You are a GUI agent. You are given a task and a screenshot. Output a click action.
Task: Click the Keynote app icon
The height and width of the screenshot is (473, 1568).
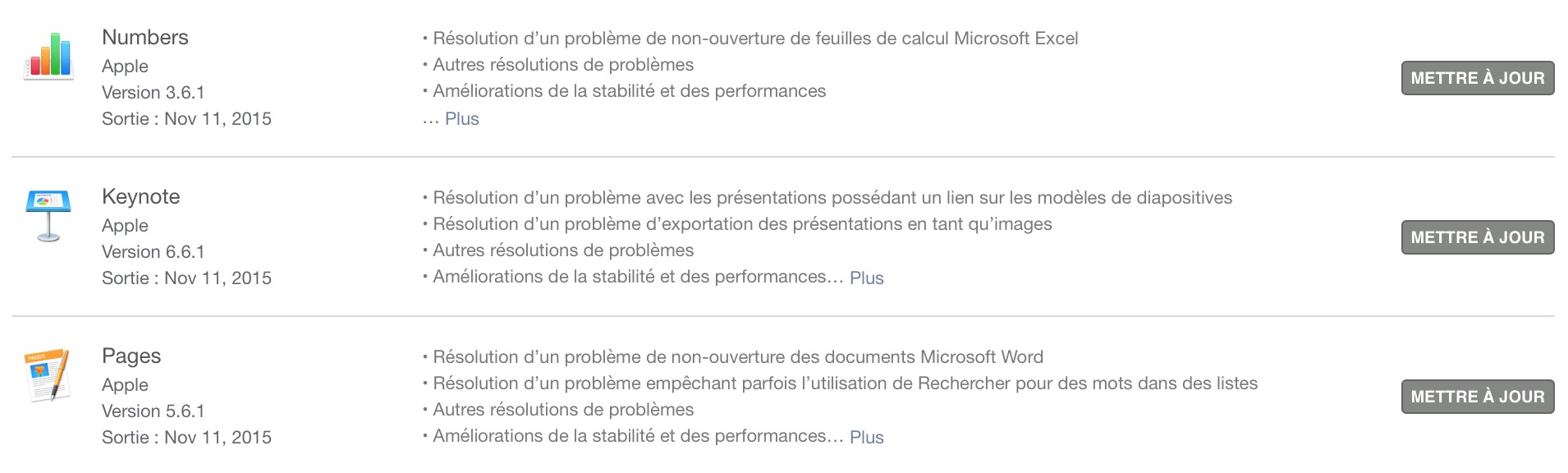pyautogui.click(x=48, y=215)
